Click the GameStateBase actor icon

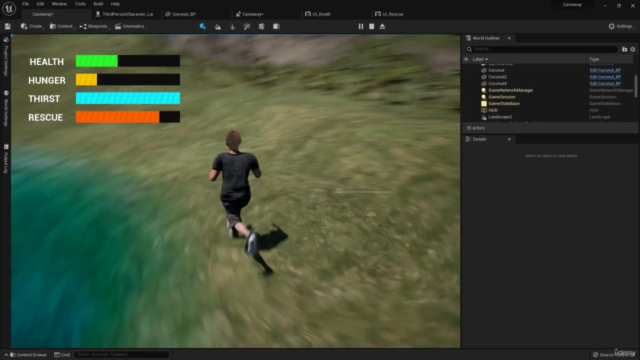click(x=484, y=104)
